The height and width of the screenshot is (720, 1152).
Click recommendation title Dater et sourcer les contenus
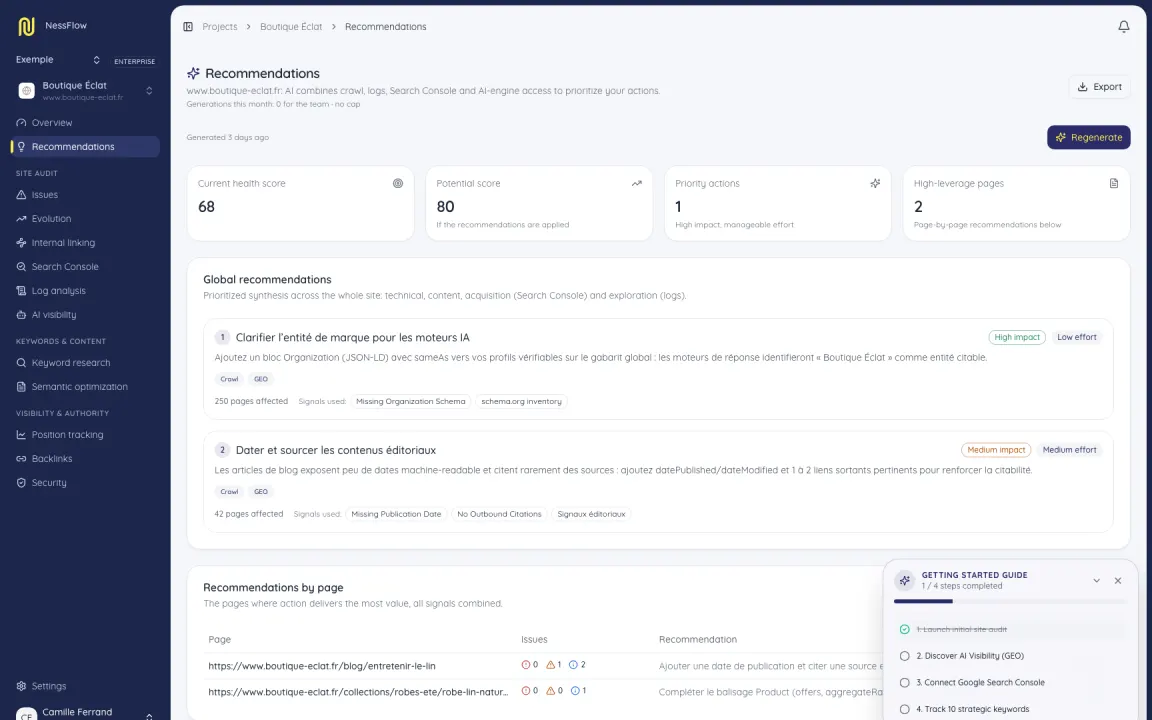pos(336,450)
